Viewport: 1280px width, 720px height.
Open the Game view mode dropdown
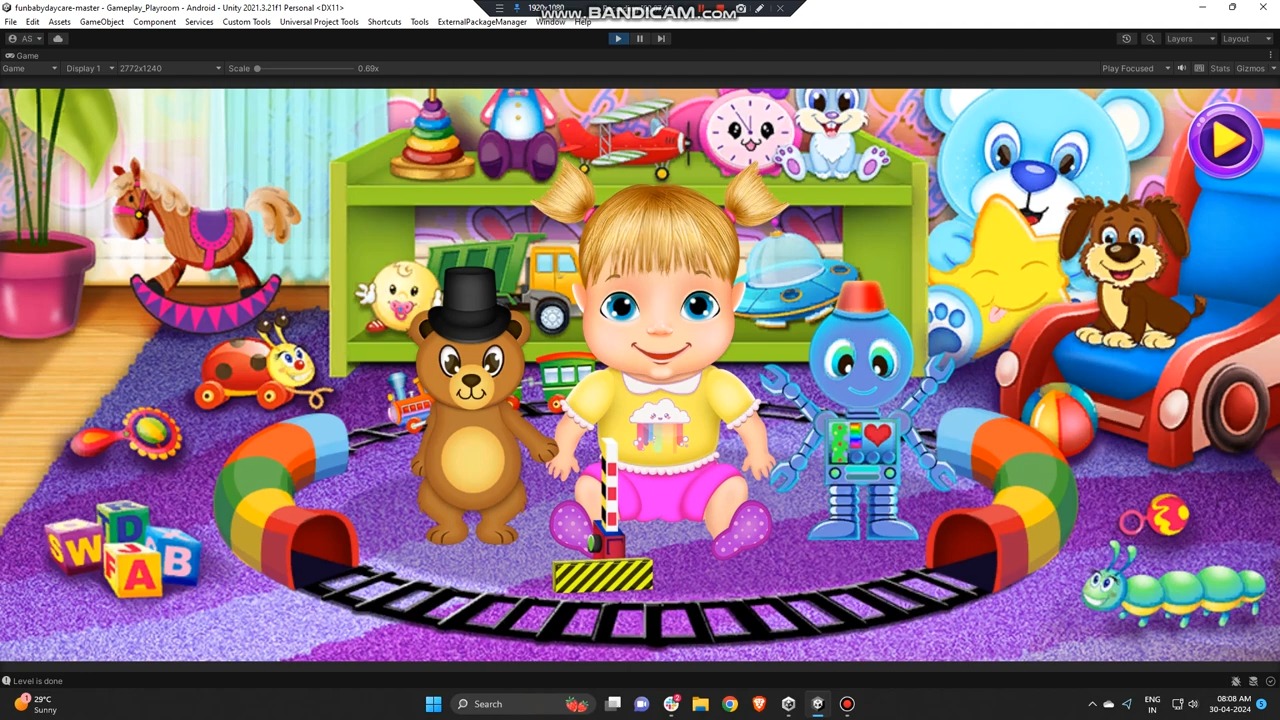tap(29, 68)
